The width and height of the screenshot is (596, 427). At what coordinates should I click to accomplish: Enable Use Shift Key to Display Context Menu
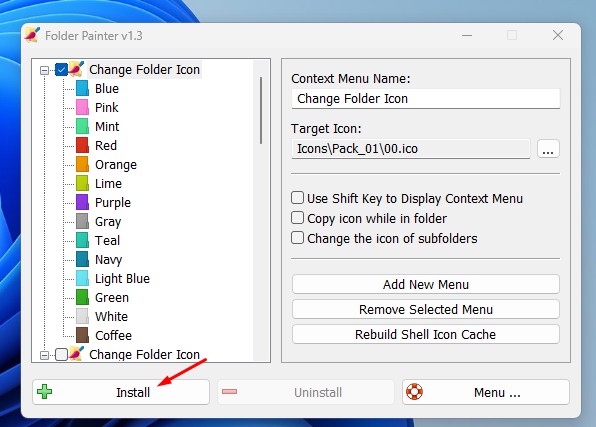tap(297, 198)
